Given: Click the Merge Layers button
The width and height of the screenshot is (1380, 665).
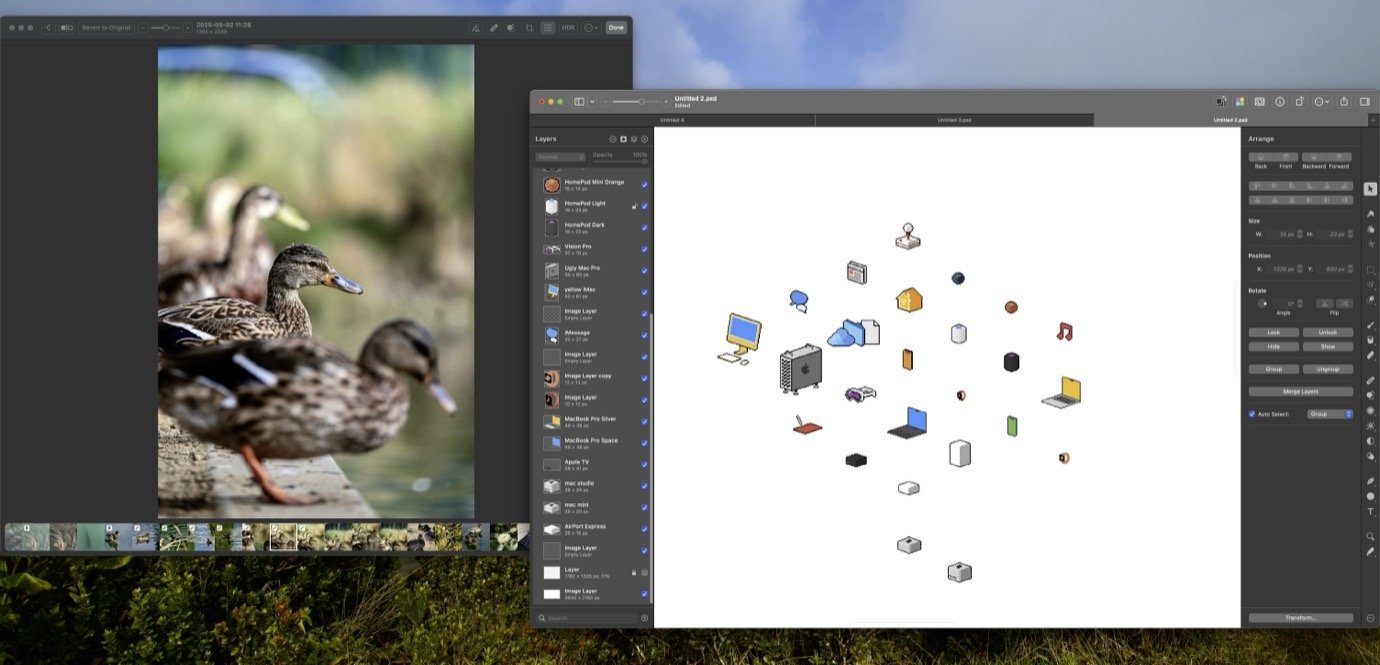Looking at the screenshot, I should point(1300,391).
